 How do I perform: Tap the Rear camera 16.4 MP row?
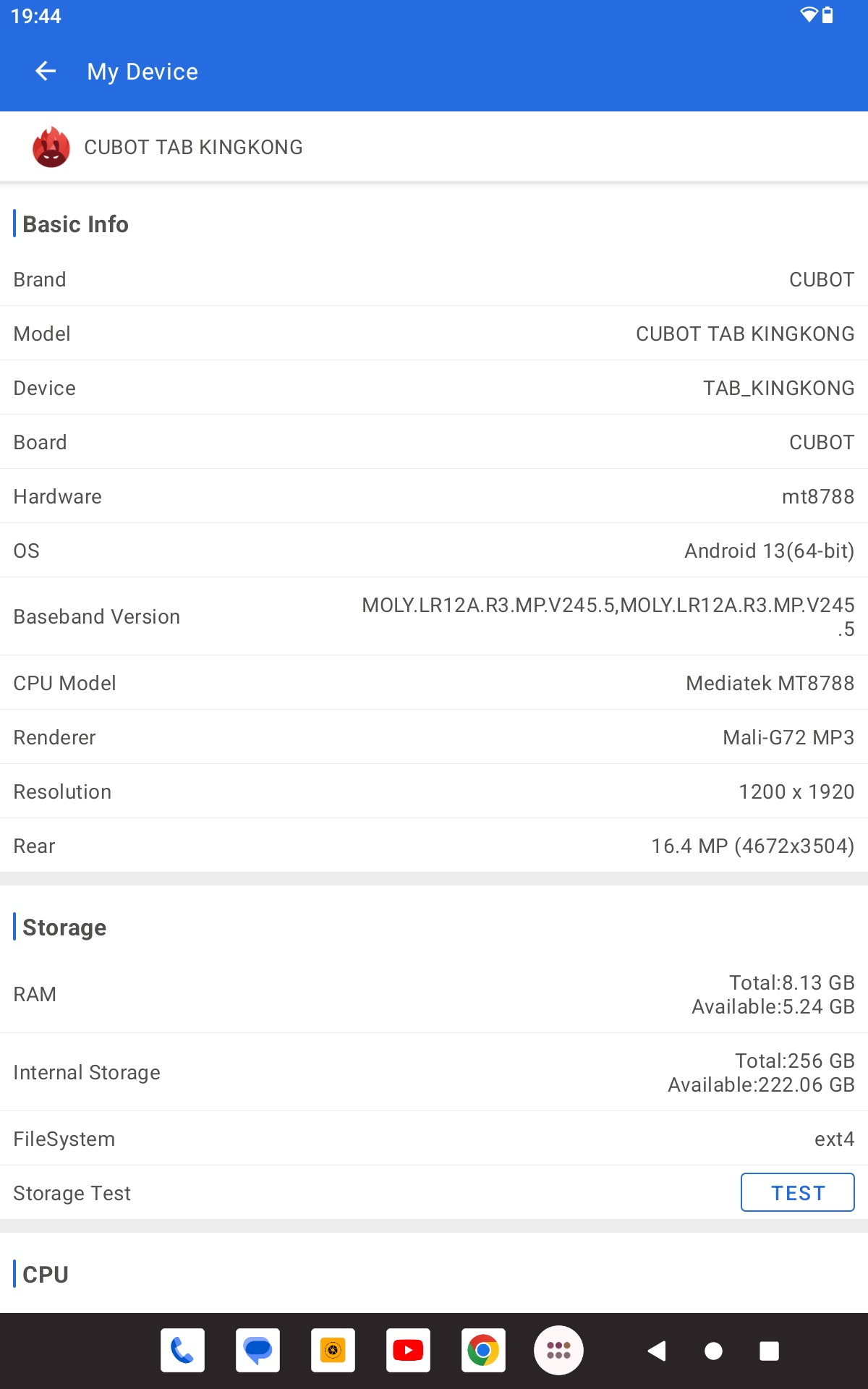tap(434, 846)
